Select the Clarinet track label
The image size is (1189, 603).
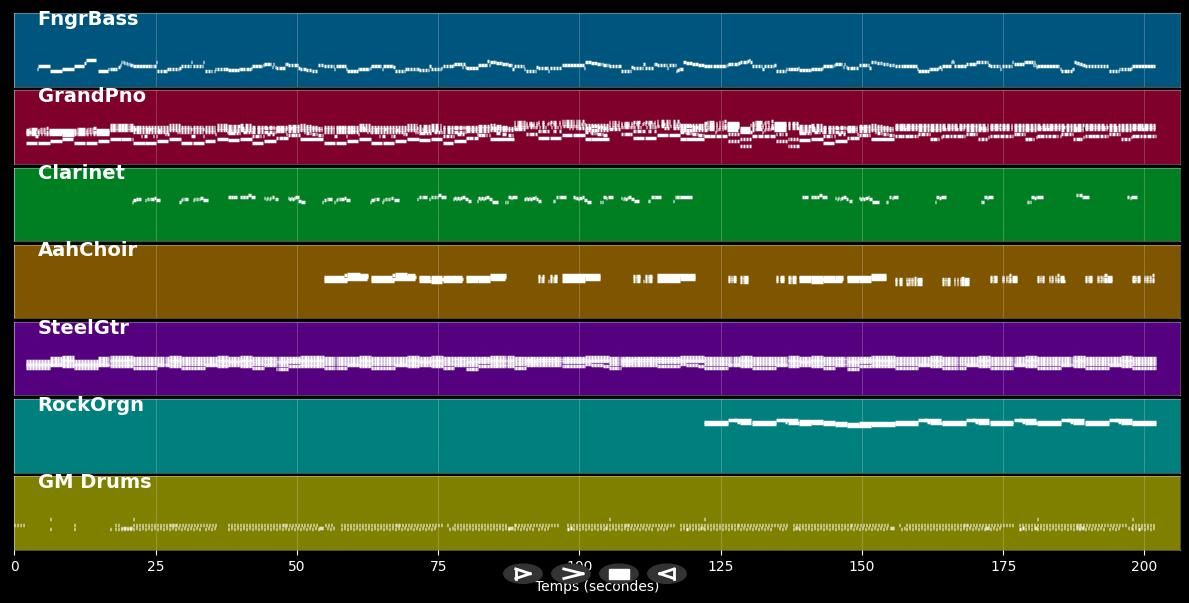(x=81, y=173)
